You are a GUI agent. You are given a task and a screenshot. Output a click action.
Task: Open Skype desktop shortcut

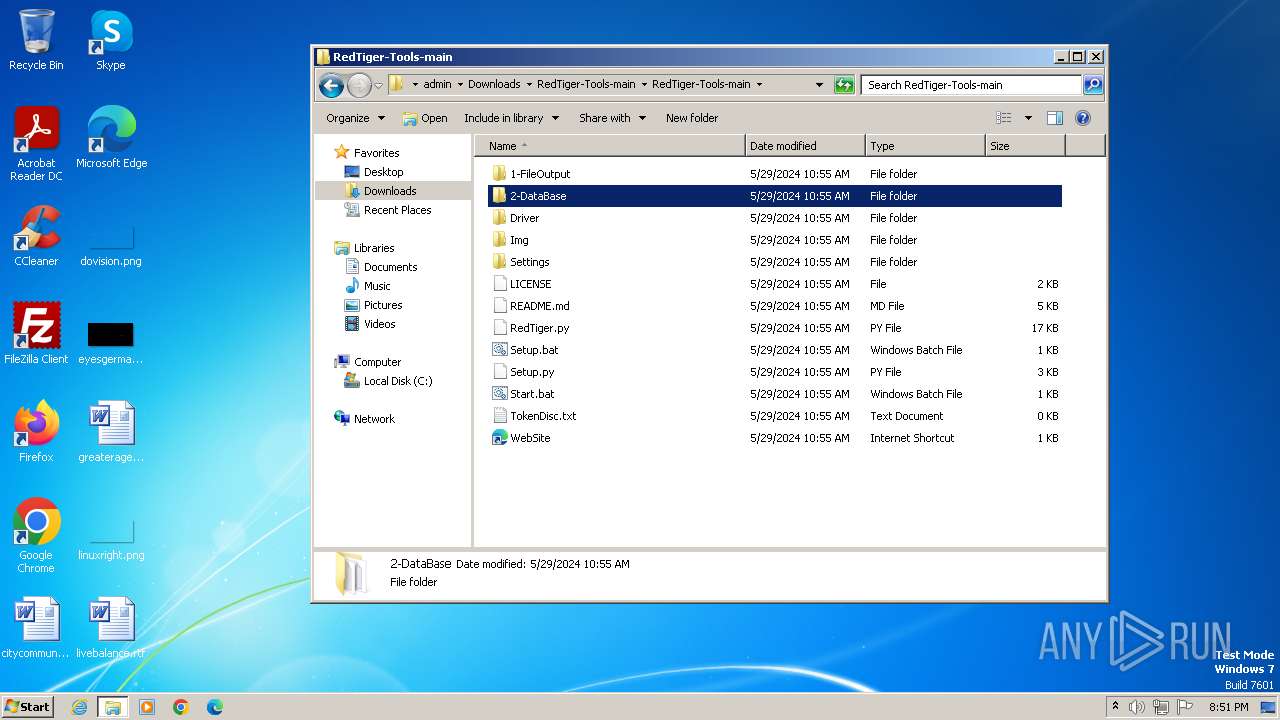click(x=110, y=40)
